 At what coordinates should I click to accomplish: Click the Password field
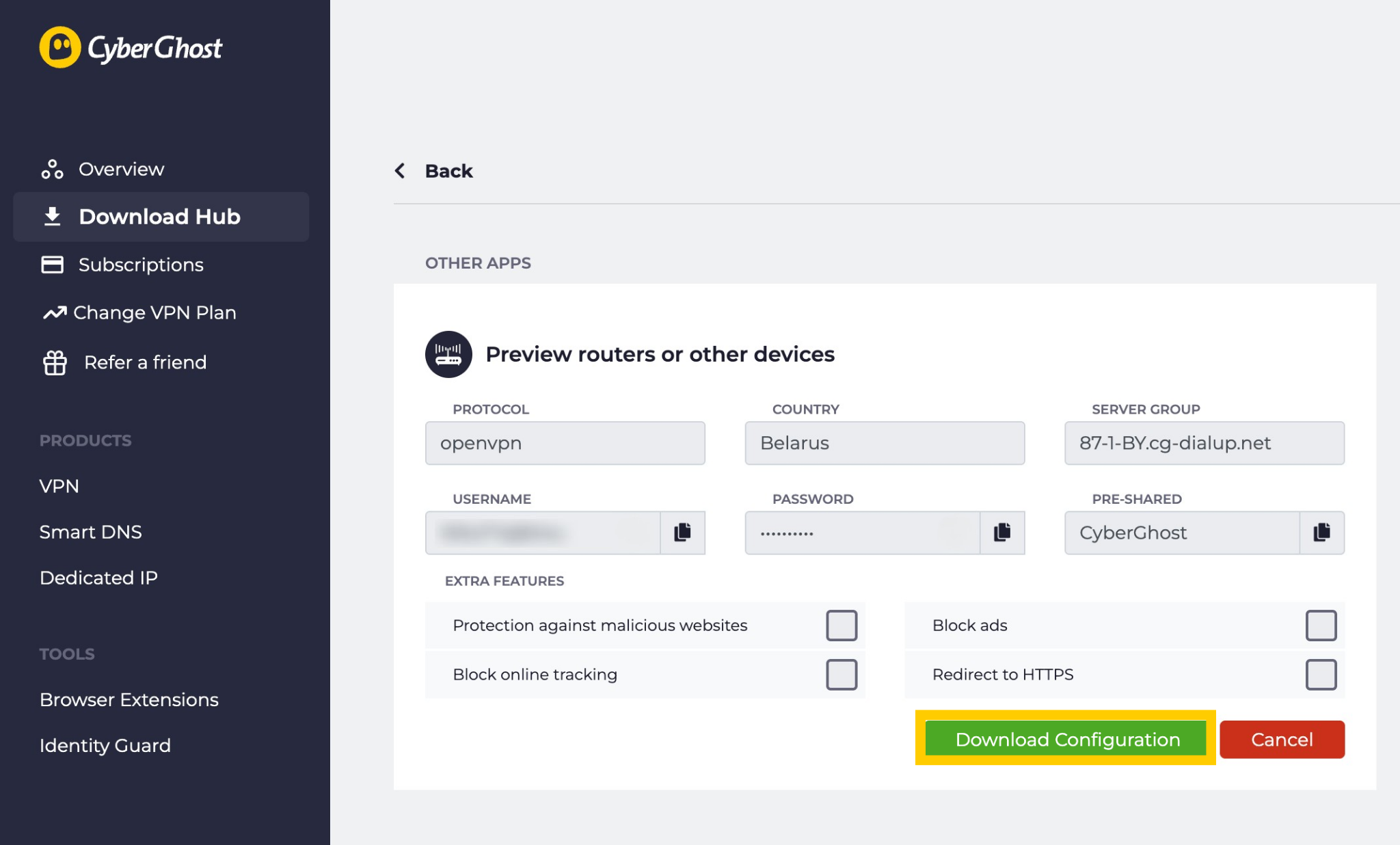pos(863,533)
